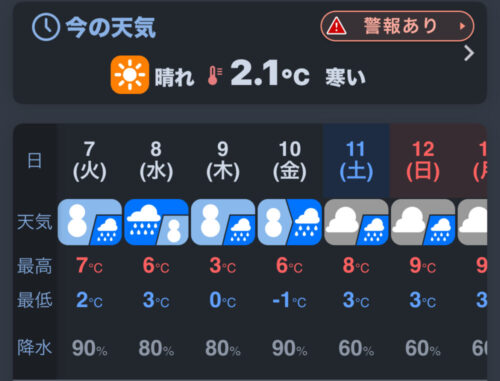
Task: Click the 今の天気 heading text
Action: point(111,27)
